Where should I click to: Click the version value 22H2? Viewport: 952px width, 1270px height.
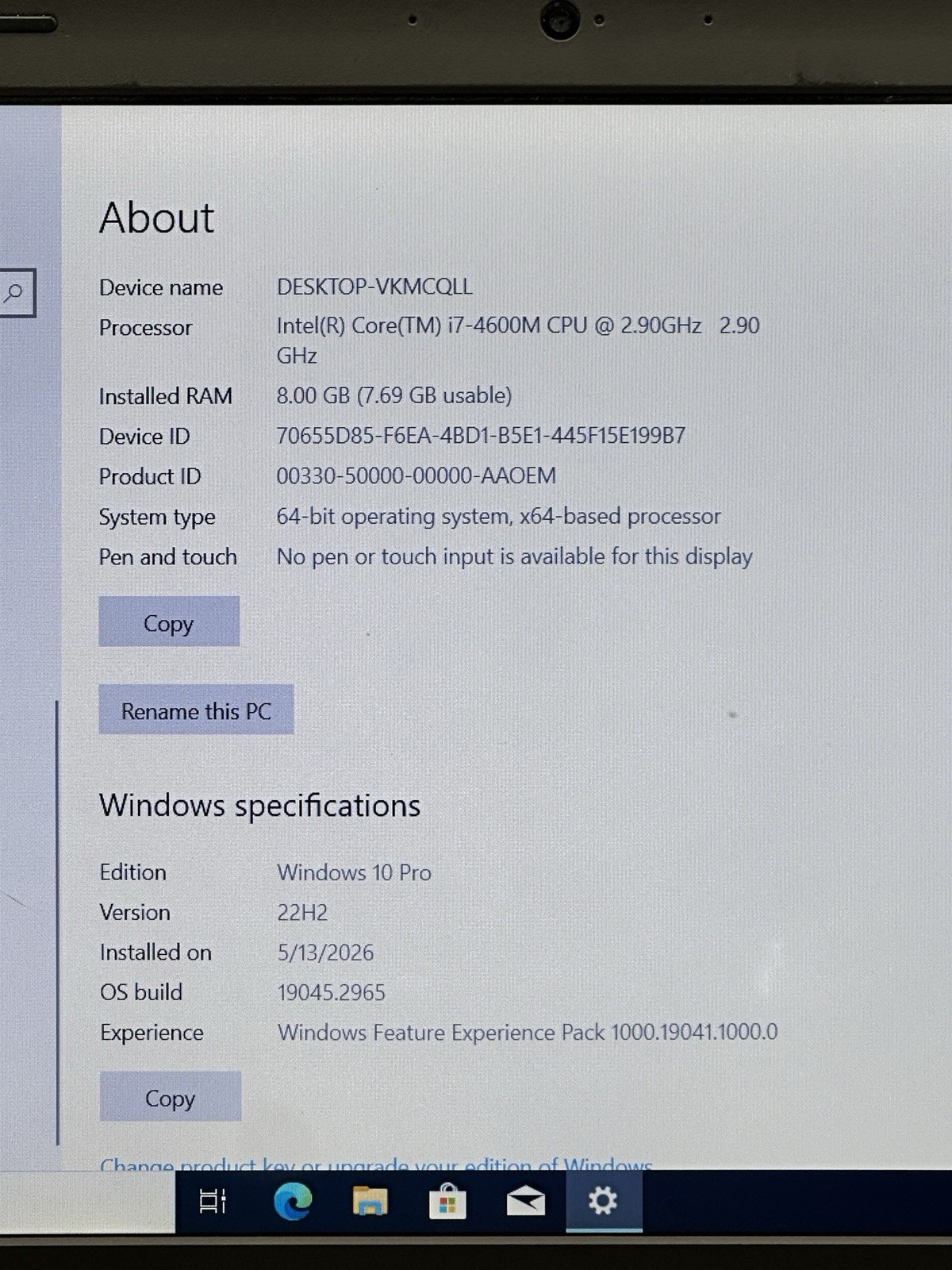pyautogui.click(x=302, y=912)
